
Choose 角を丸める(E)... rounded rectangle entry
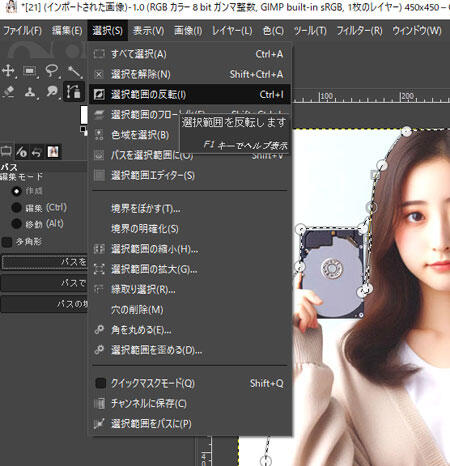point(190,330)
